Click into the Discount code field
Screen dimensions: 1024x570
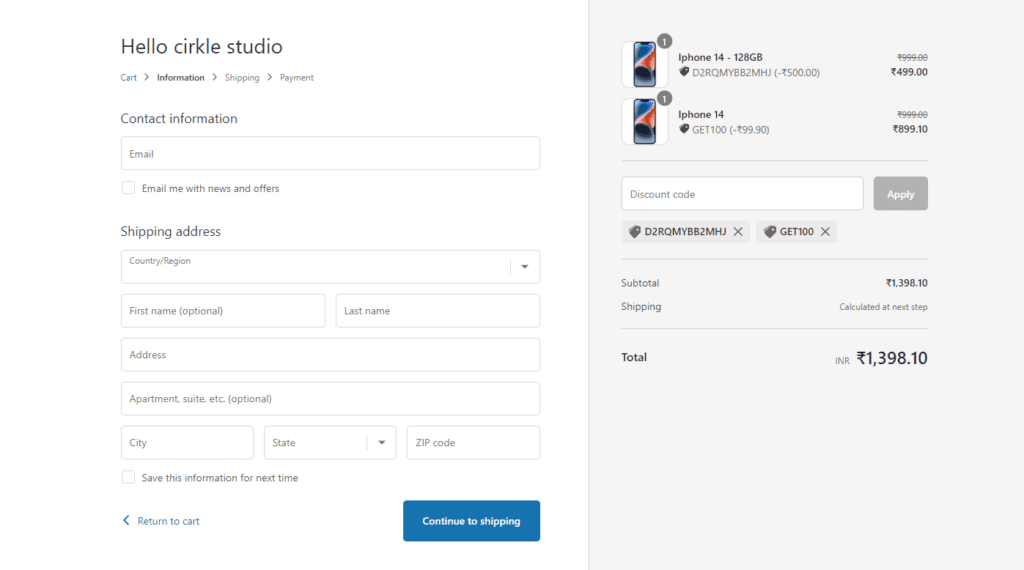742,194
